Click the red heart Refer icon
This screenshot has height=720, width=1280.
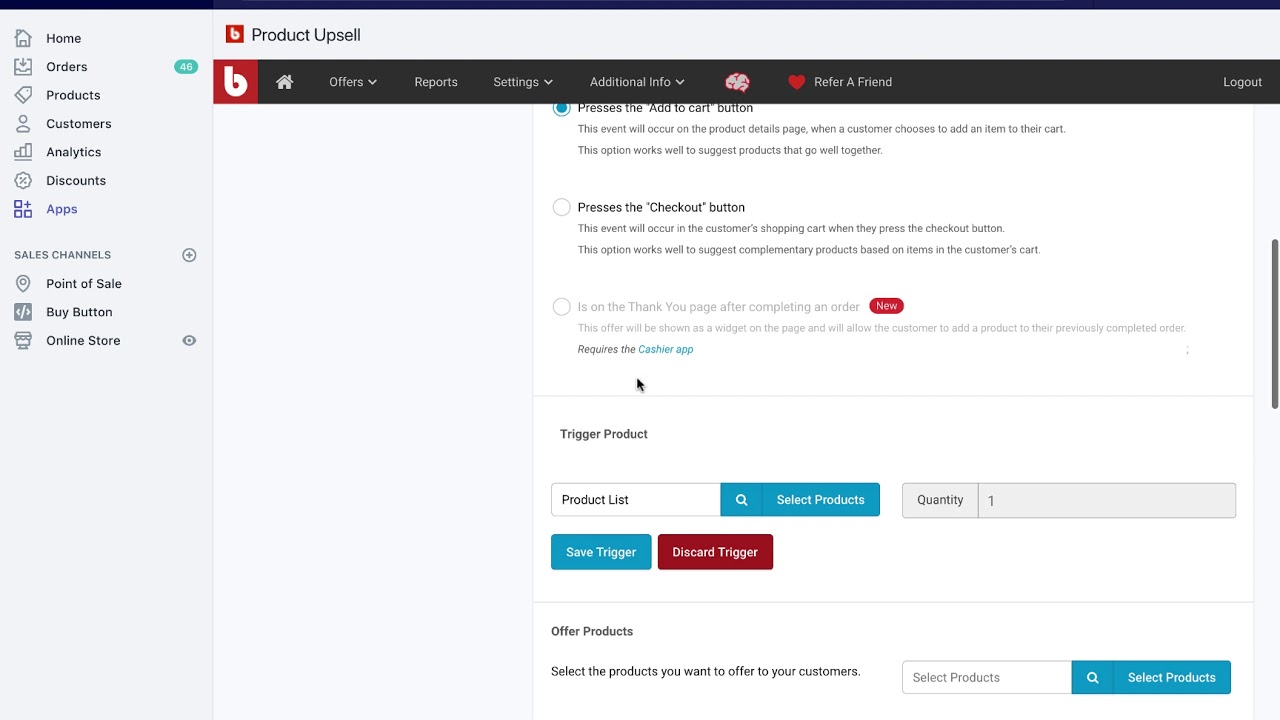[x=796, y=82]
